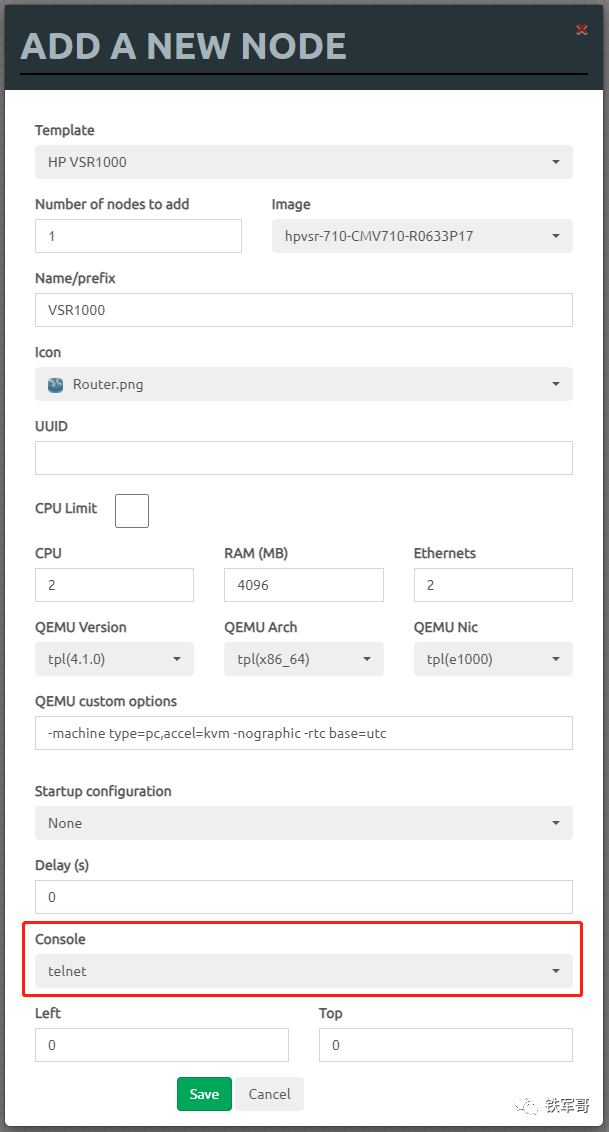Image resolution: width=609 pixels, height=1132 pixels.
Task: Expand the Image dropdown list
Action: (422, 236)
